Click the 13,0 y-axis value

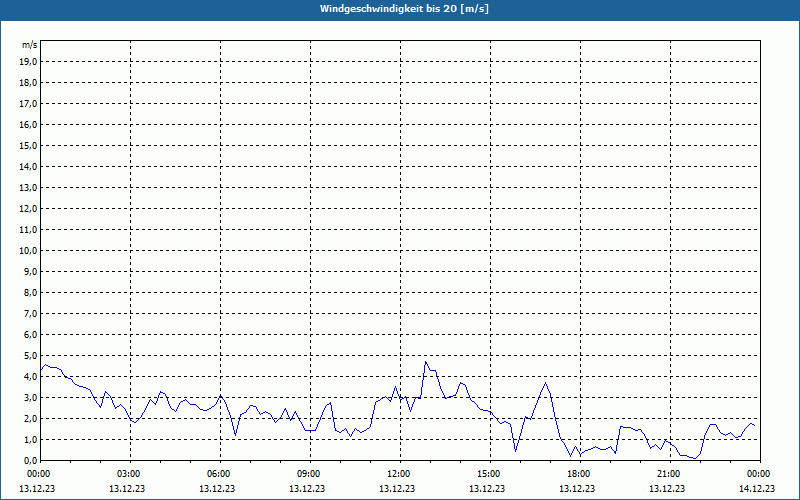point(28,187)
